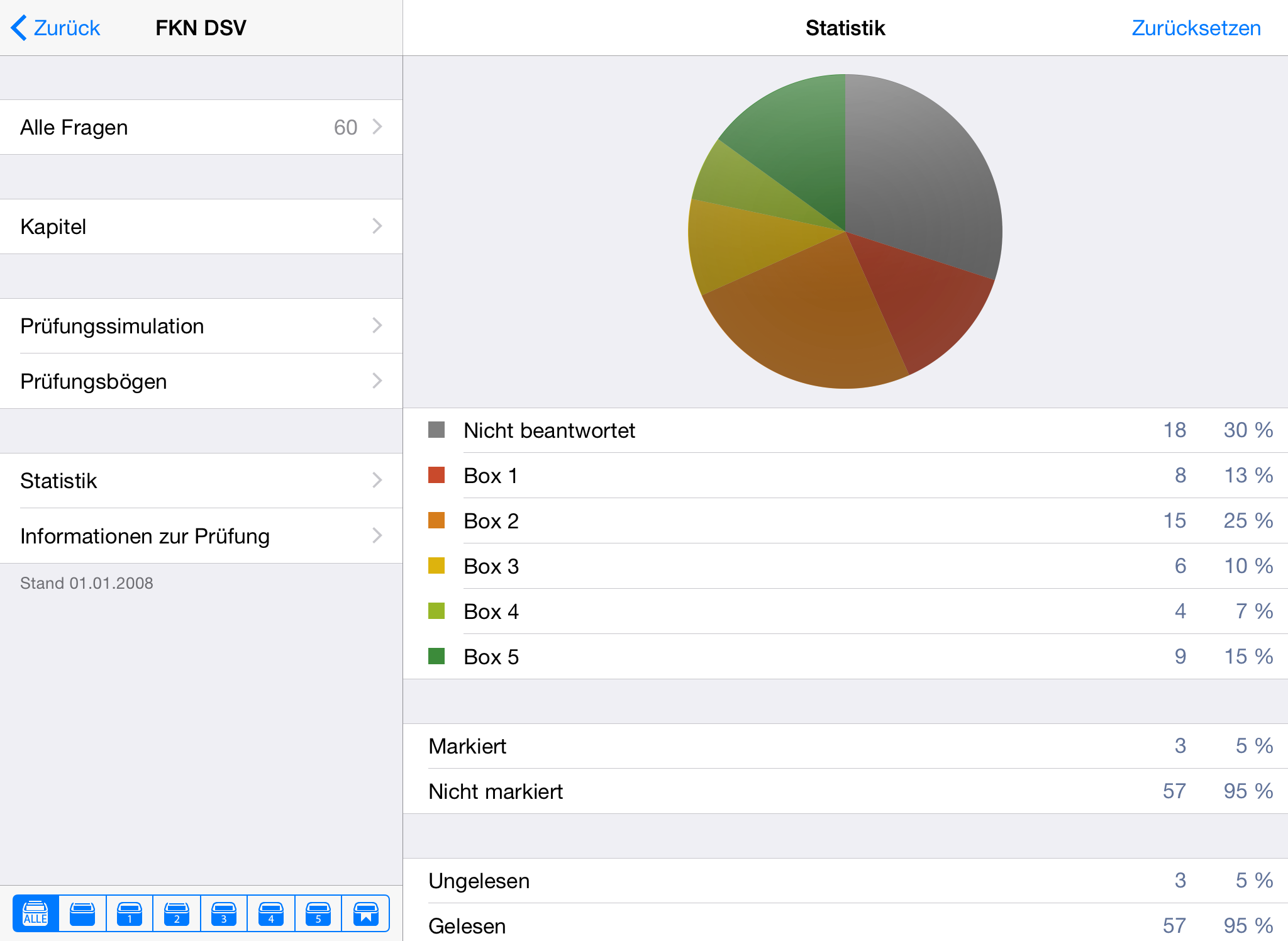1288x941 pixels.
Task: Open Informationen zur Prüfung
Action: [x=201, y=536]
